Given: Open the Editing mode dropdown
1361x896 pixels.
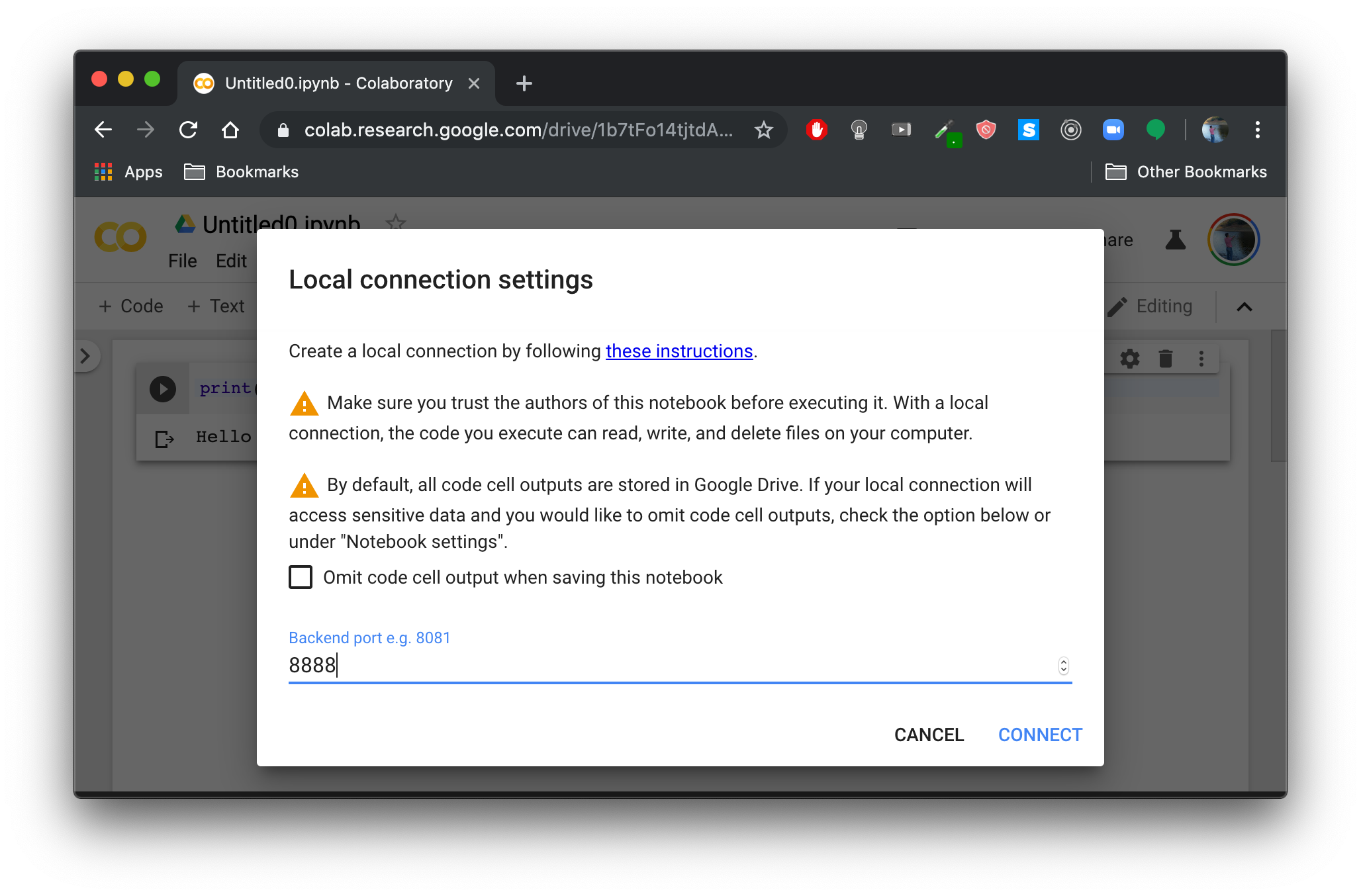Looking at the screenshot, I should 1150,306.
